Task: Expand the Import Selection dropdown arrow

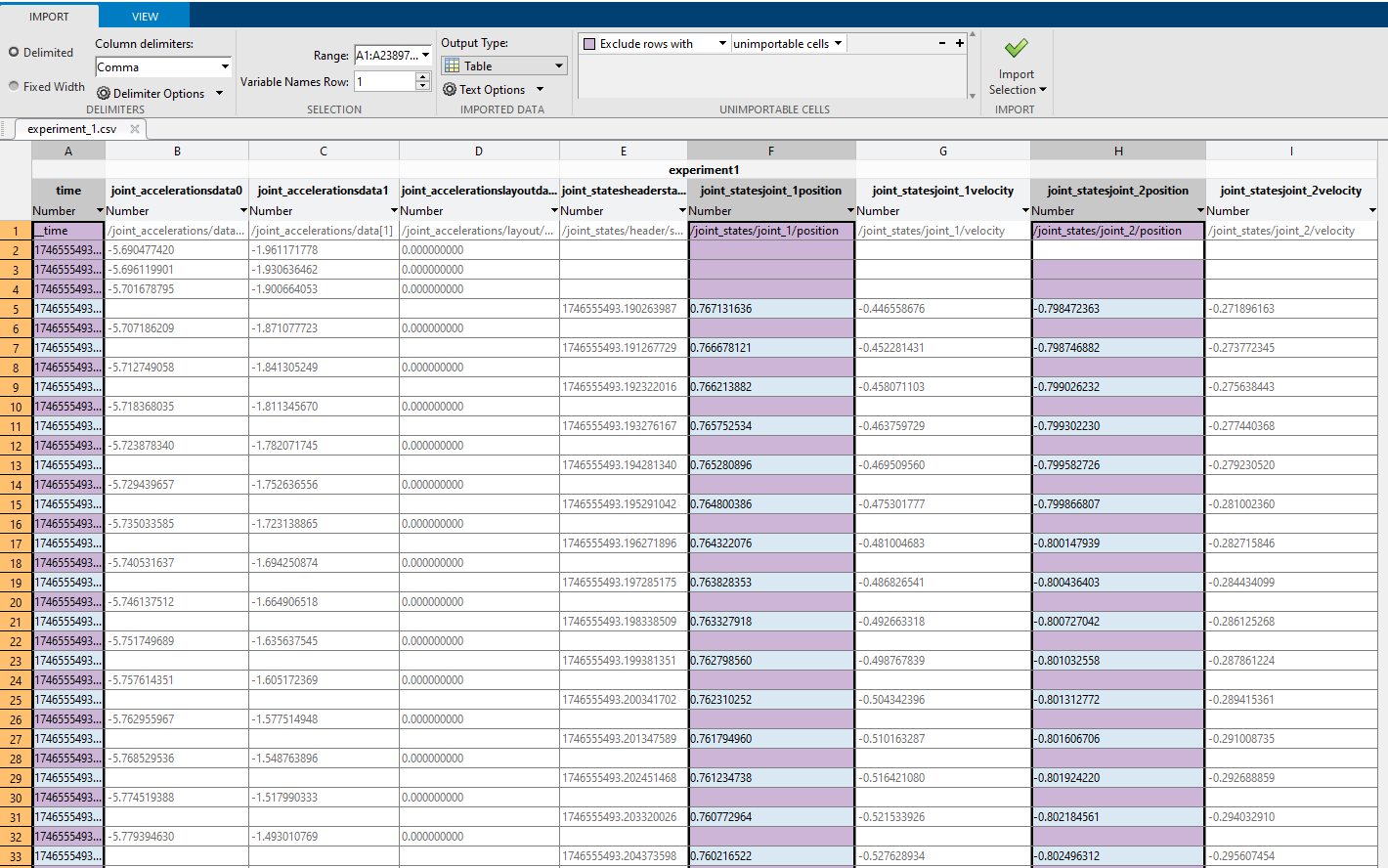Action: (x=1043, y=90)
